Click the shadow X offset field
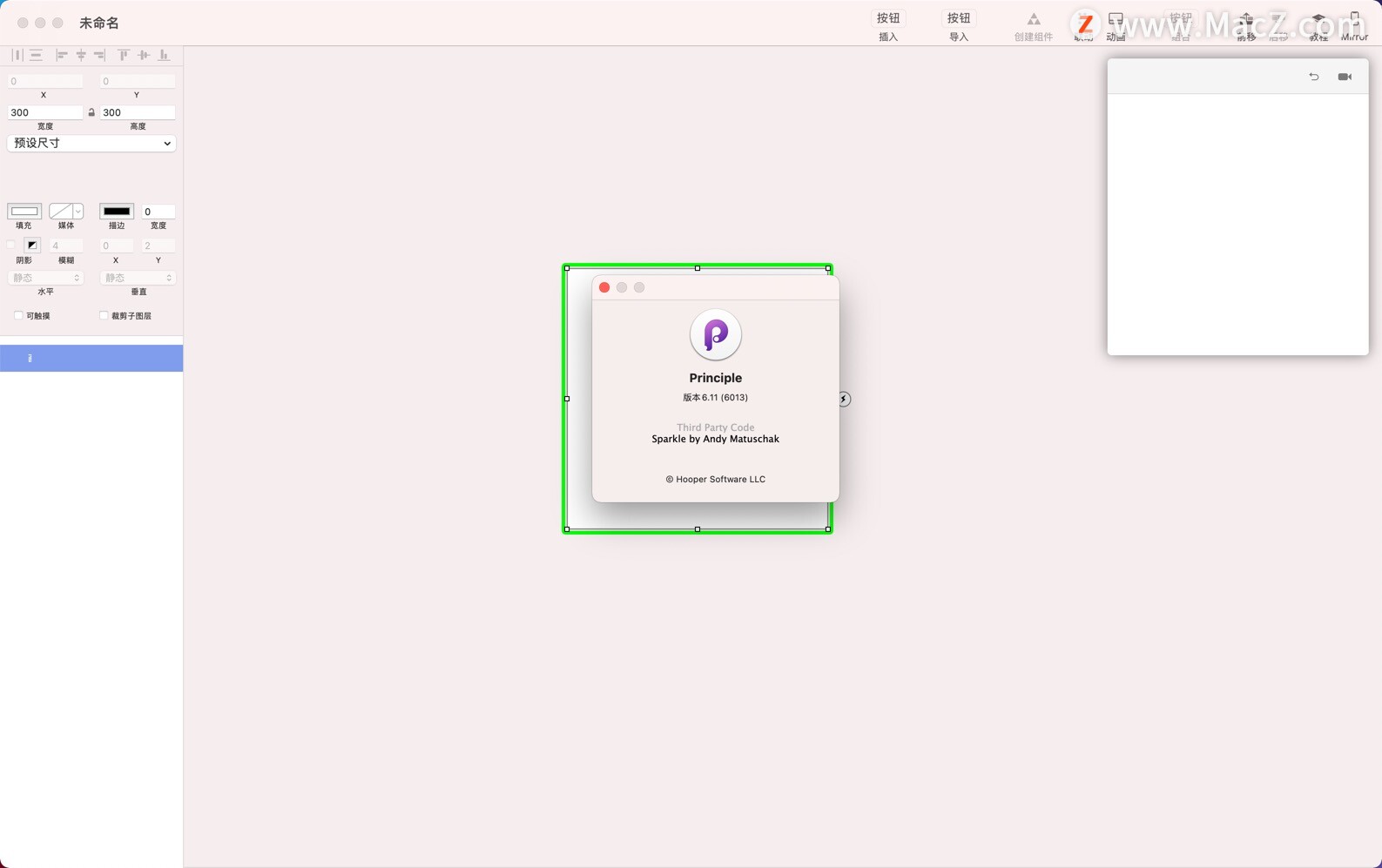The height and width of the screenshot is (868, 1382). pos(117,246)
